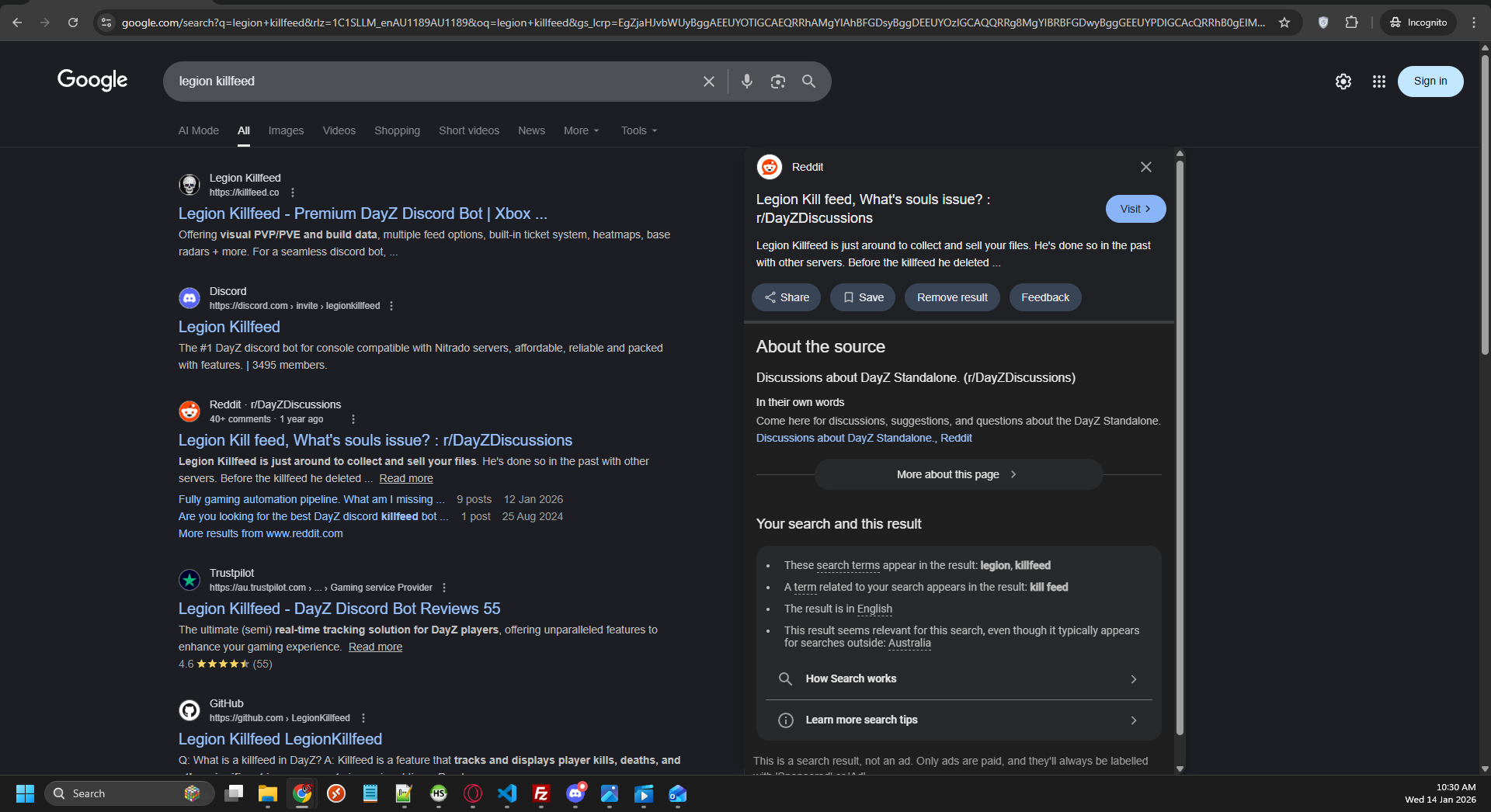Viewport: 1491px width, 812px height.
Task: Open the Discord 'Legion Killfeed' invite link
Action: [229, 327]
